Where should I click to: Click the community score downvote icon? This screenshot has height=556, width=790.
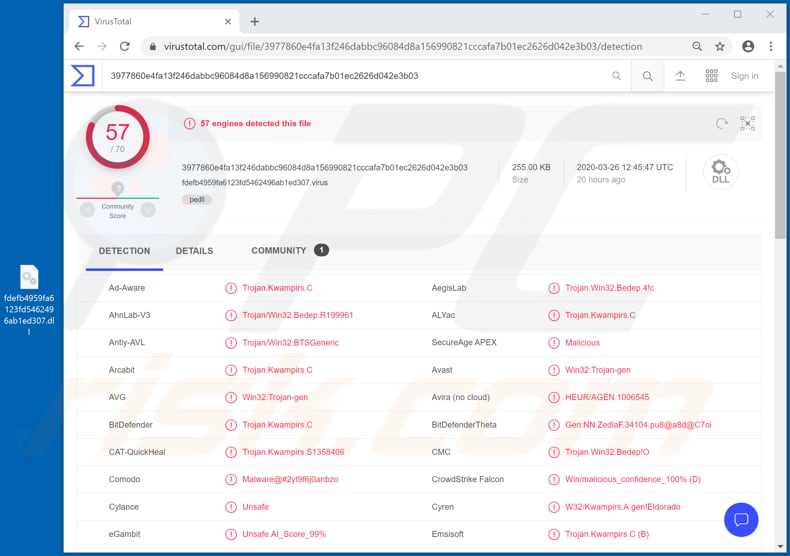click(87, 210)
